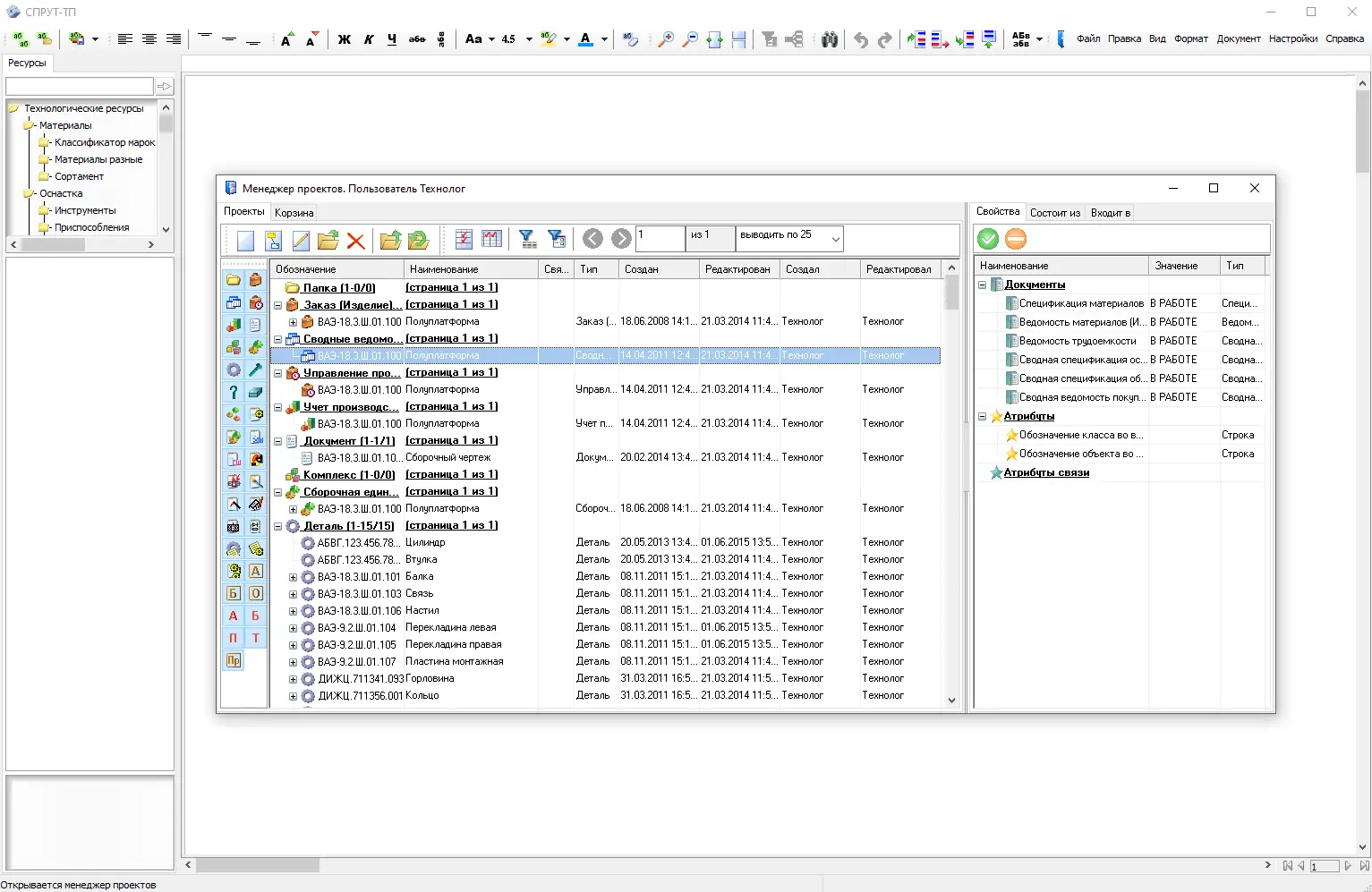
Task: Click next page arrow in project manager
Action: tap(621, 238)
